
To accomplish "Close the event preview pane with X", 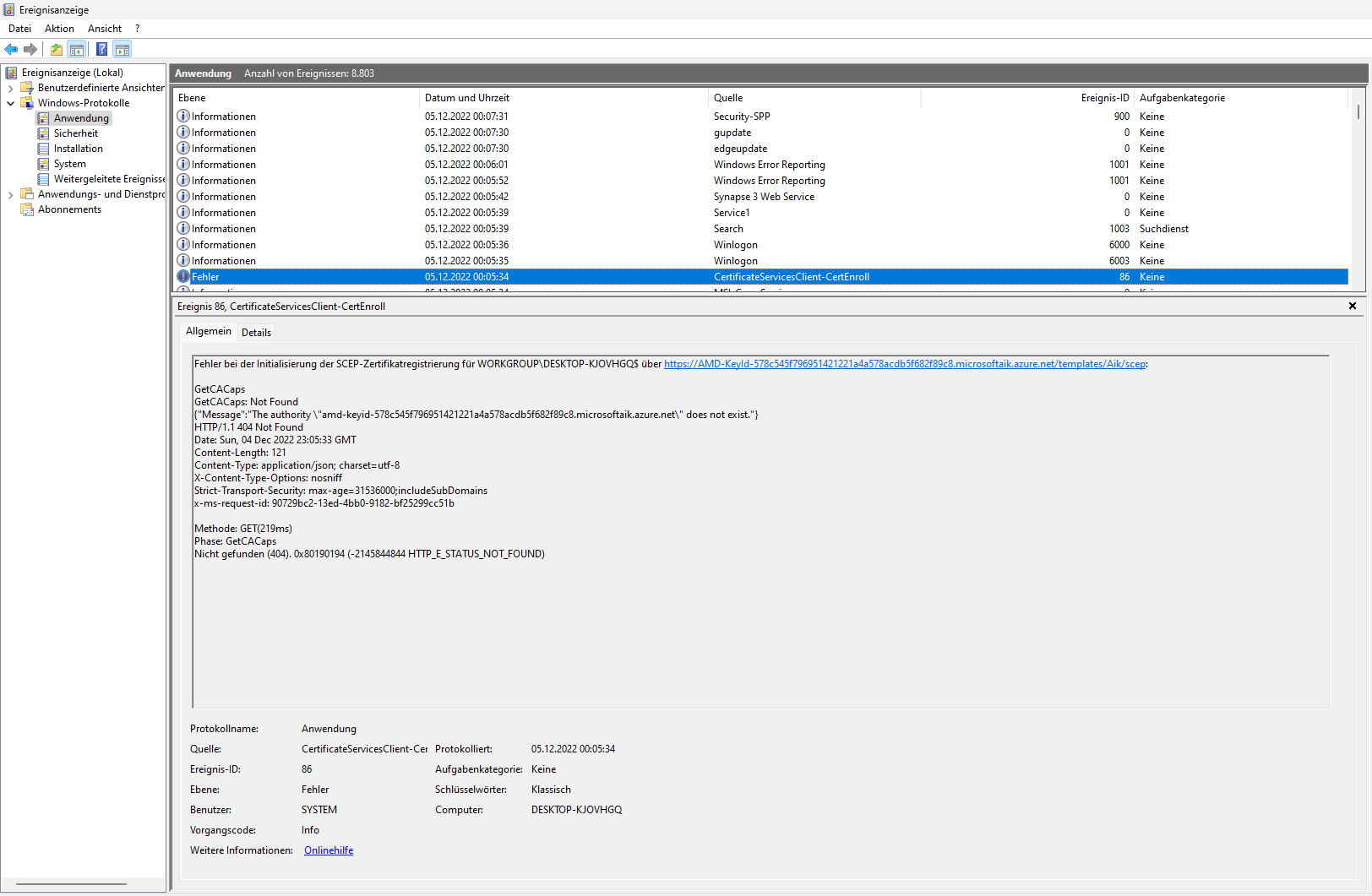I will 1353,306.
